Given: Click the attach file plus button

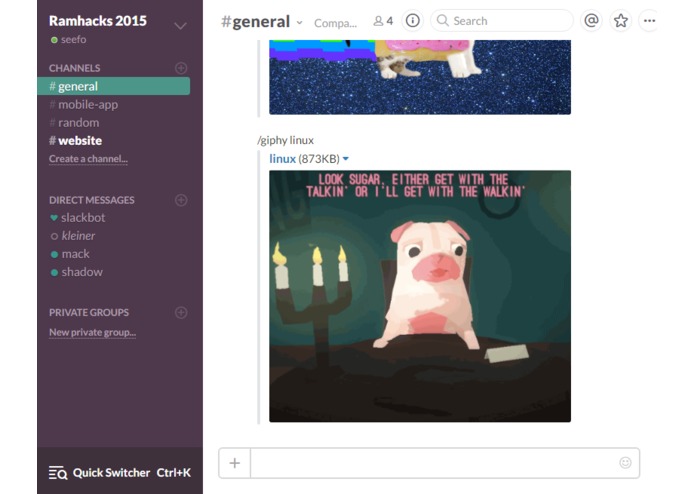Looking at the screenshot, I should pyautogui.click(x=234, y=463).
